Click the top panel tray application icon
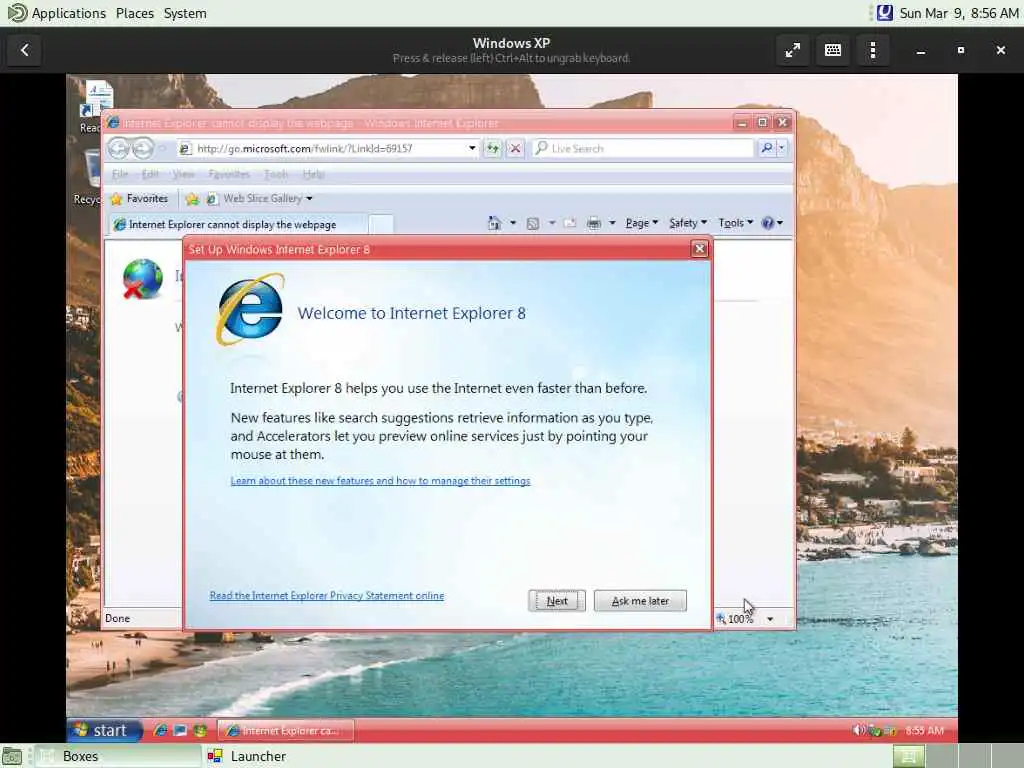 (x=885, y=13)
